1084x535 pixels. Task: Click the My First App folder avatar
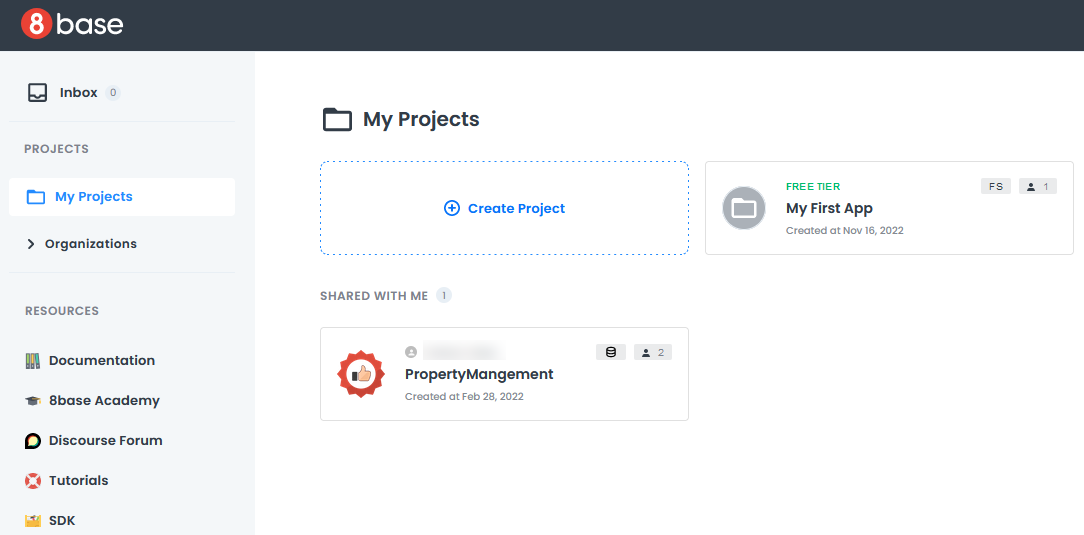click(744, 208)
